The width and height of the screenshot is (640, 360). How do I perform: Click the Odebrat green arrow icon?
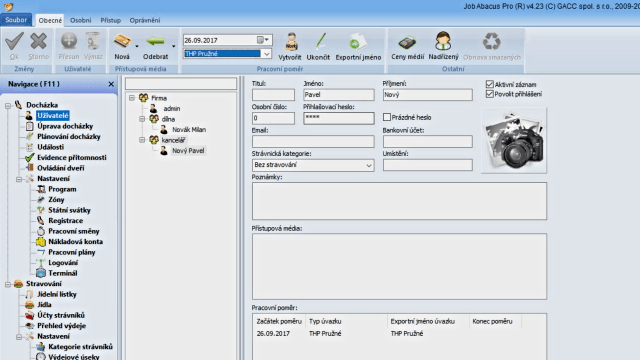coord(156,41)
